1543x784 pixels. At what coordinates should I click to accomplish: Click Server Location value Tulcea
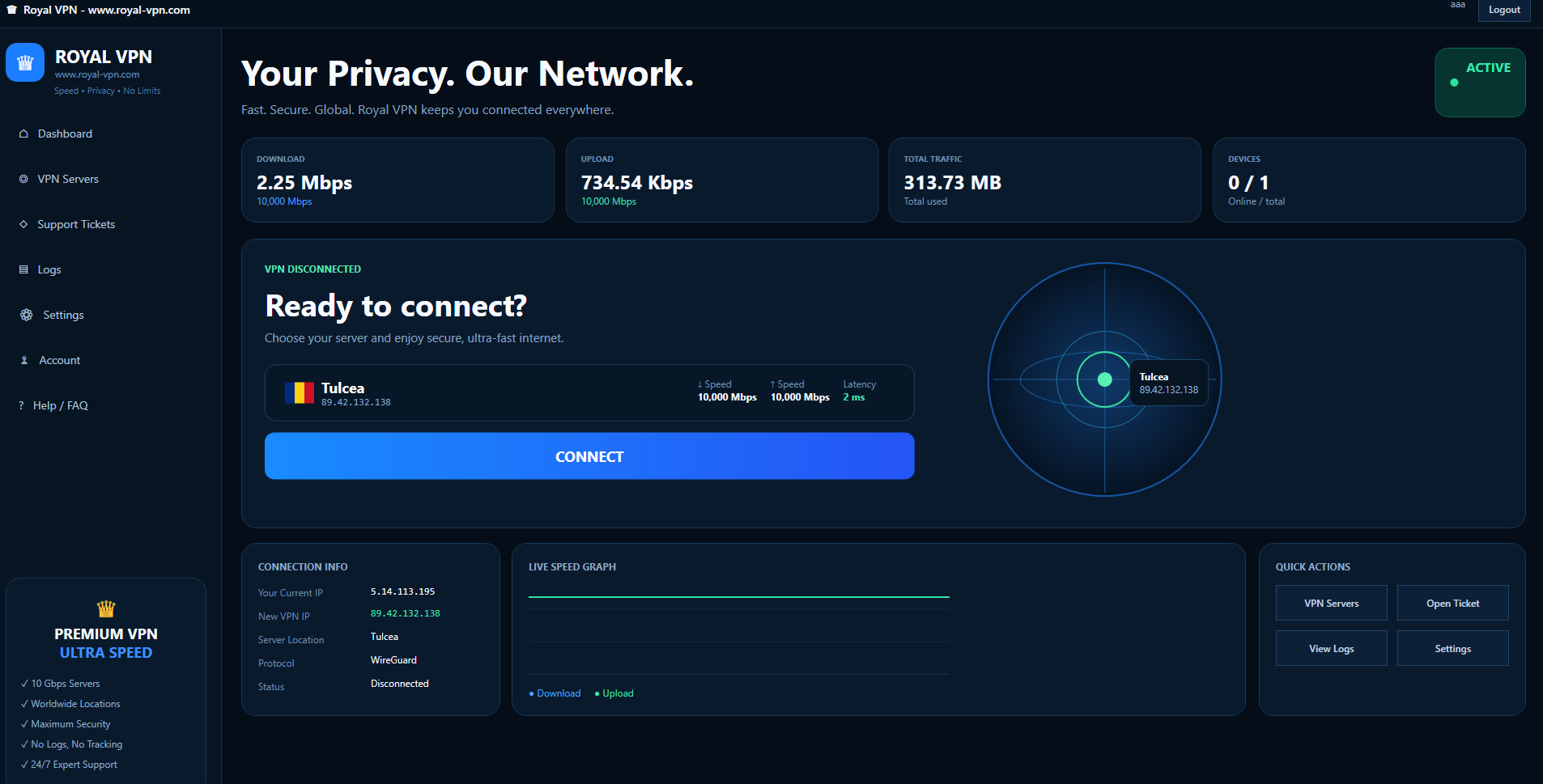(x=385, y=637)
